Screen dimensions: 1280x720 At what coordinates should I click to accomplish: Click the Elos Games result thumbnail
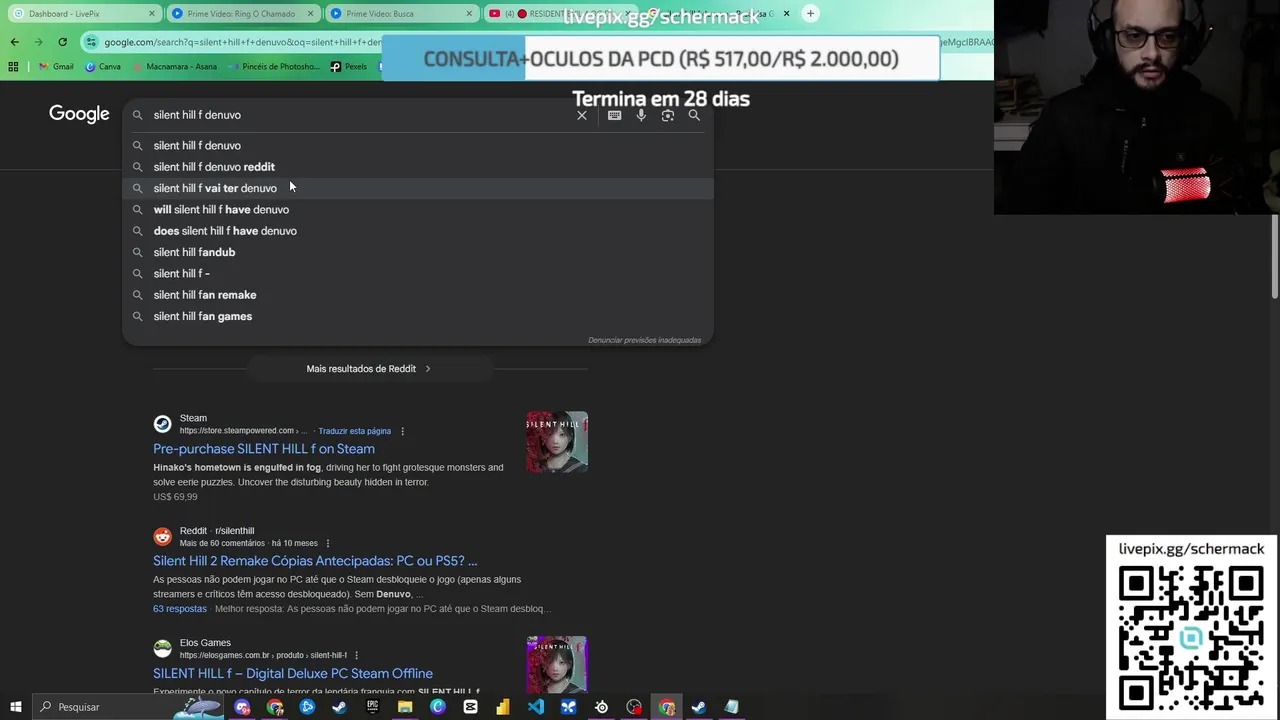[557, 664]
